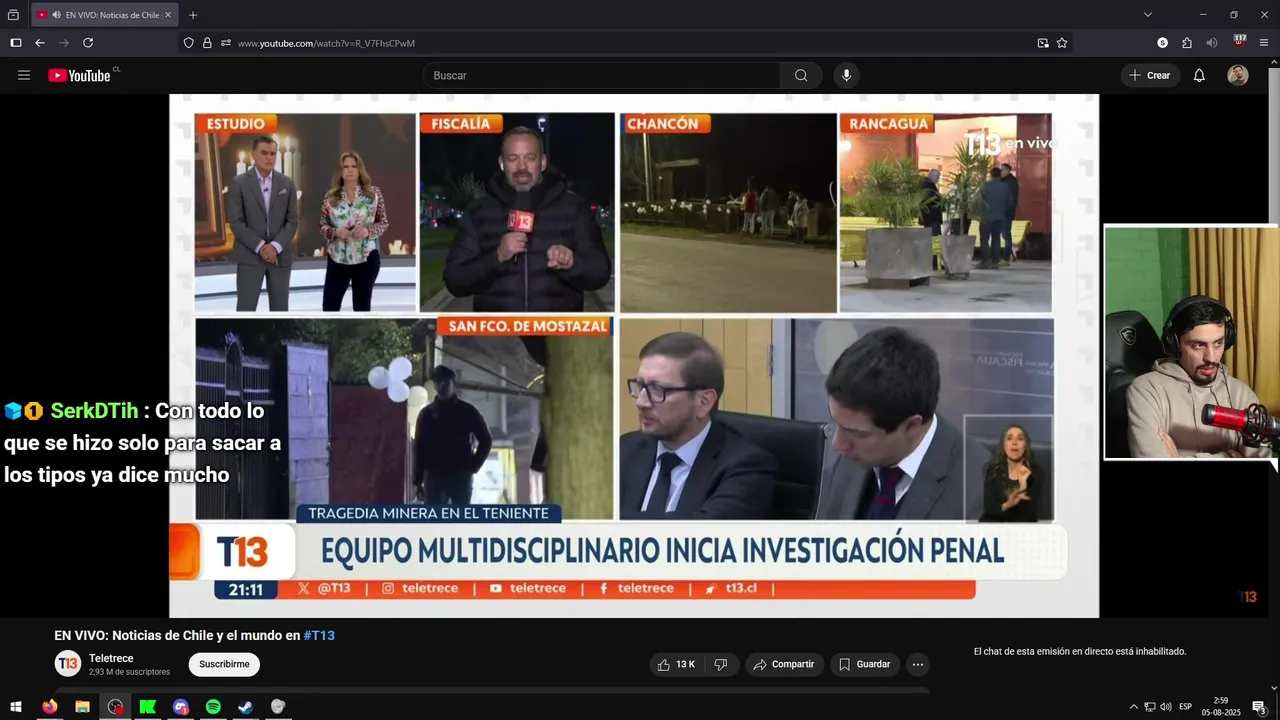Open the taskbar volume control
This screenshot has width=1280, height=720.
tap(1165, 707)
